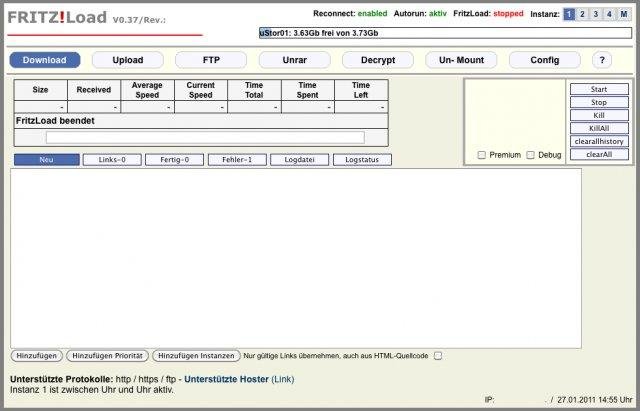Enable the Premium checkbox

click(482, 155)
